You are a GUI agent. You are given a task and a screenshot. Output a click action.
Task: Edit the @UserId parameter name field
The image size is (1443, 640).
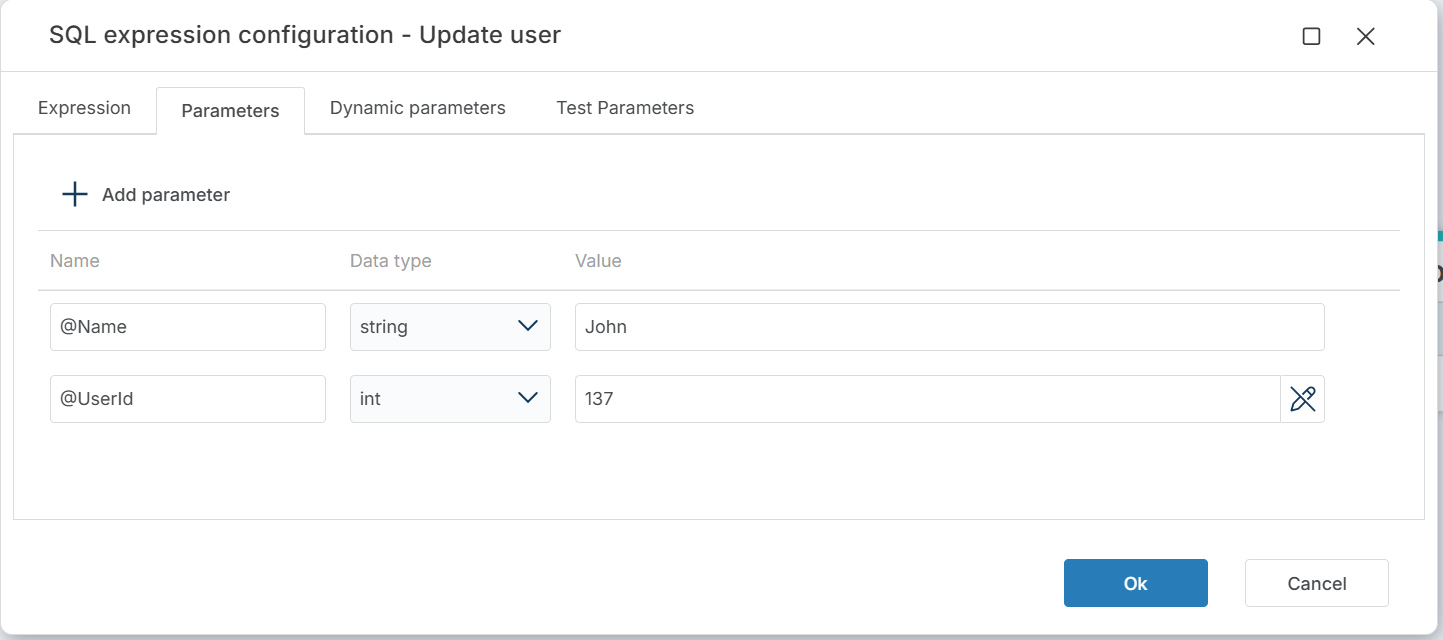coord(188,399)
